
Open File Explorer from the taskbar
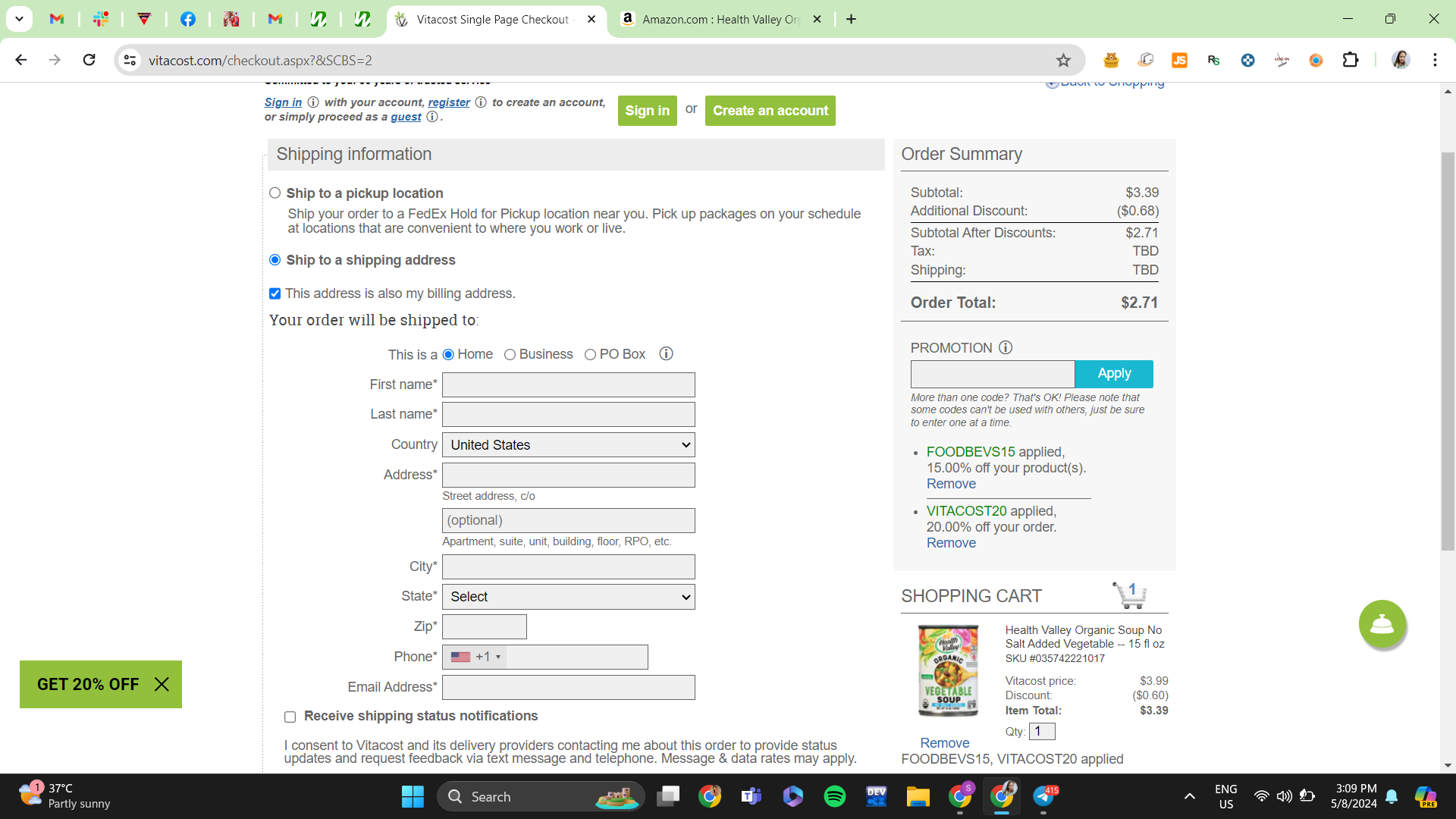tap(918, 796)
